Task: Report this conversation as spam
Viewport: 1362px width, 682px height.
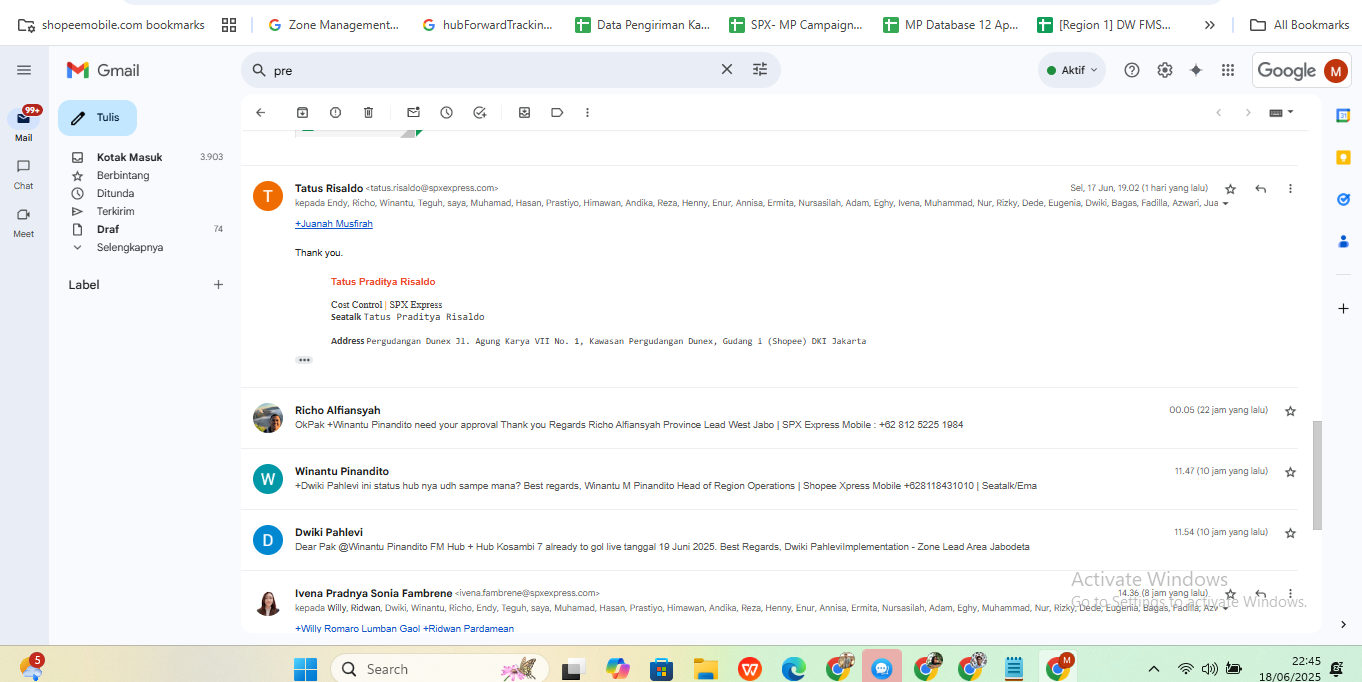Action: [335, 113]
